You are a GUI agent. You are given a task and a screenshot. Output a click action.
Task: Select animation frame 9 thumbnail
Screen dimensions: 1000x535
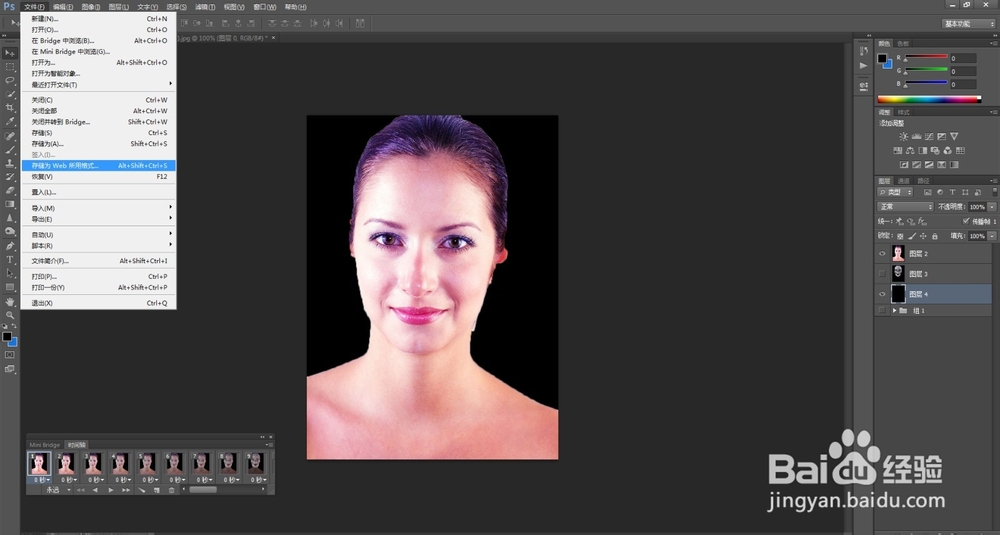coord(255,463)
